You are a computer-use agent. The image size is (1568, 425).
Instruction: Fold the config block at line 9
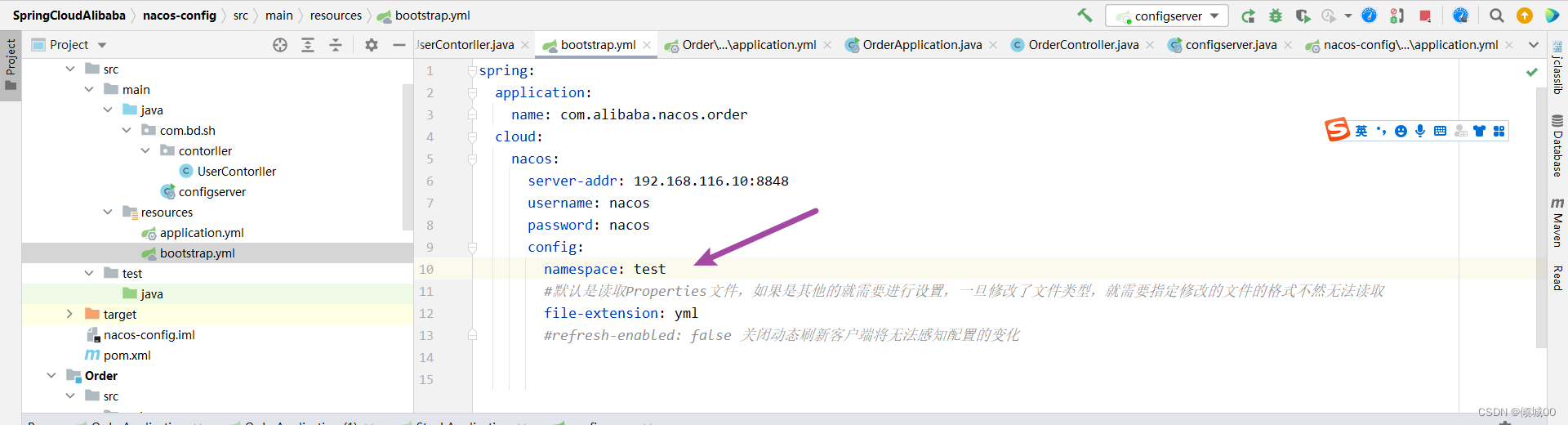point(472,247)
